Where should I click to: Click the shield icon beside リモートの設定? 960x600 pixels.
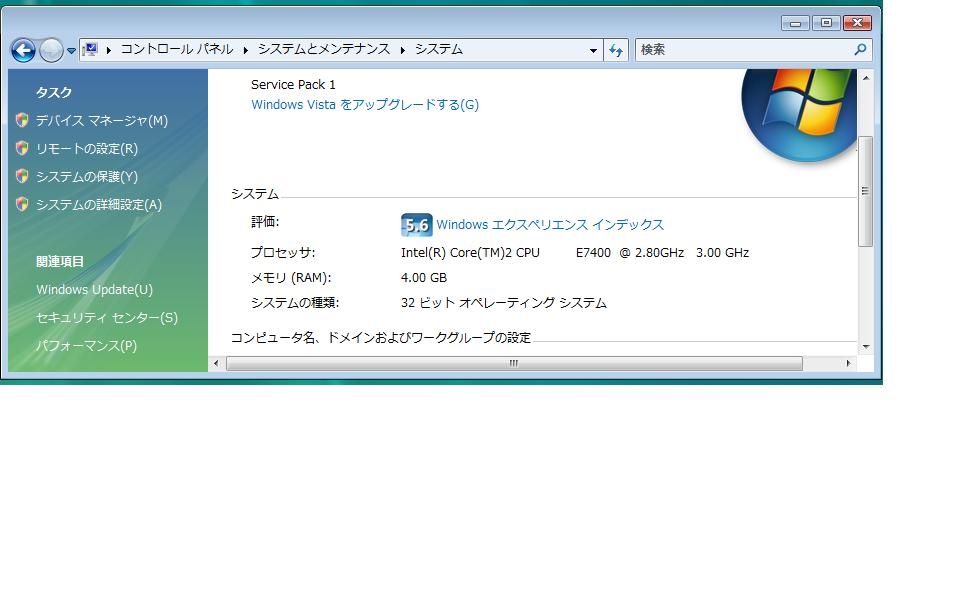point(23,148)
